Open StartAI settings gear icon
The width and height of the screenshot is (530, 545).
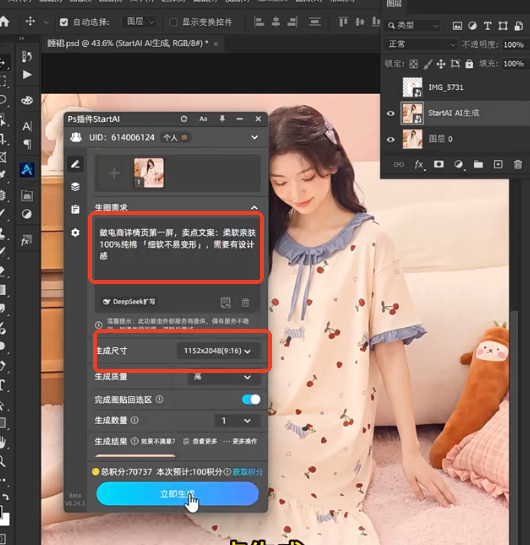[x=75, y=233]
